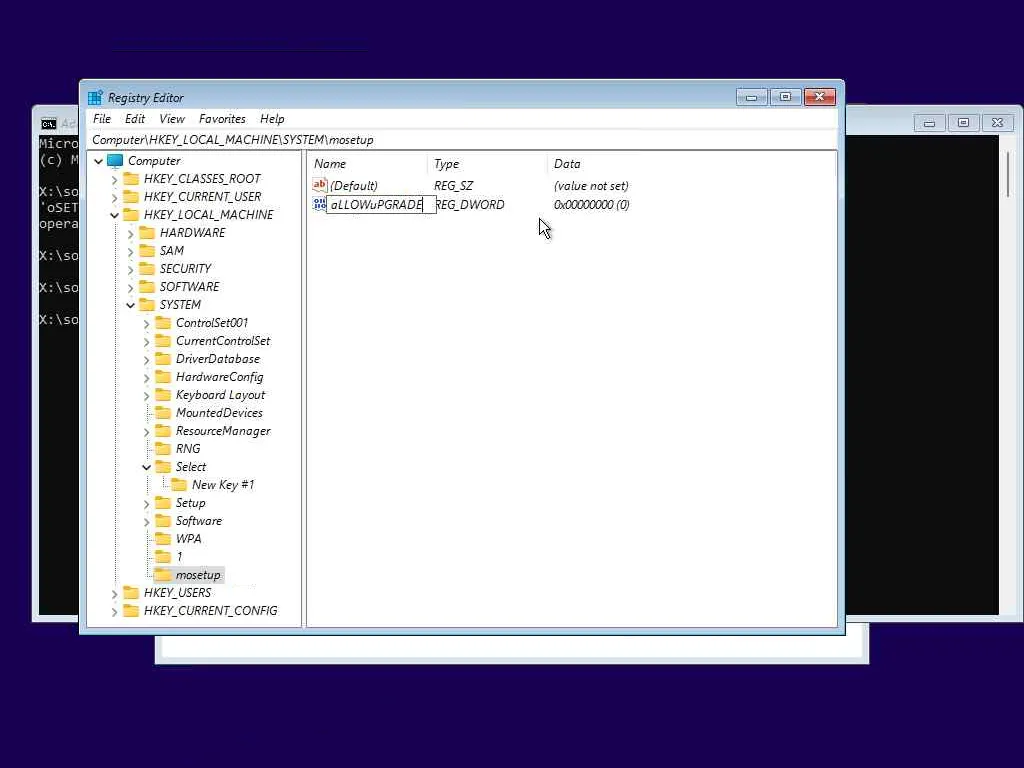Click the MountedDevices folder icon
Viewport: 1024px width, 768px height.
(x=163, y=413)
